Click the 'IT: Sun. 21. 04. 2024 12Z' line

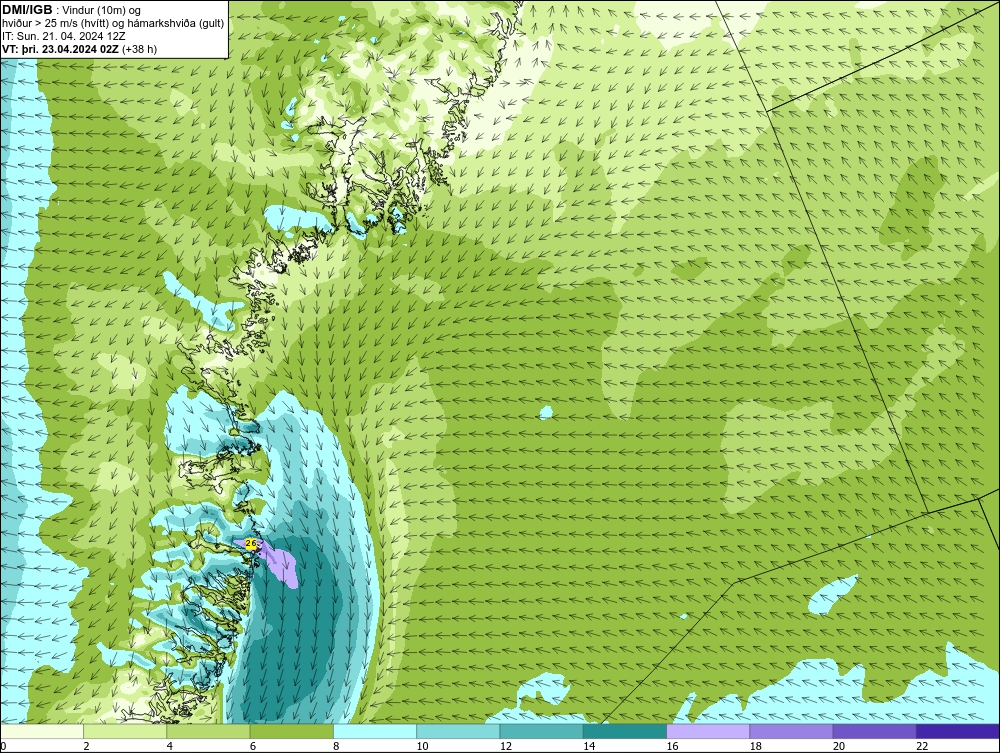[x=64, y=36]
